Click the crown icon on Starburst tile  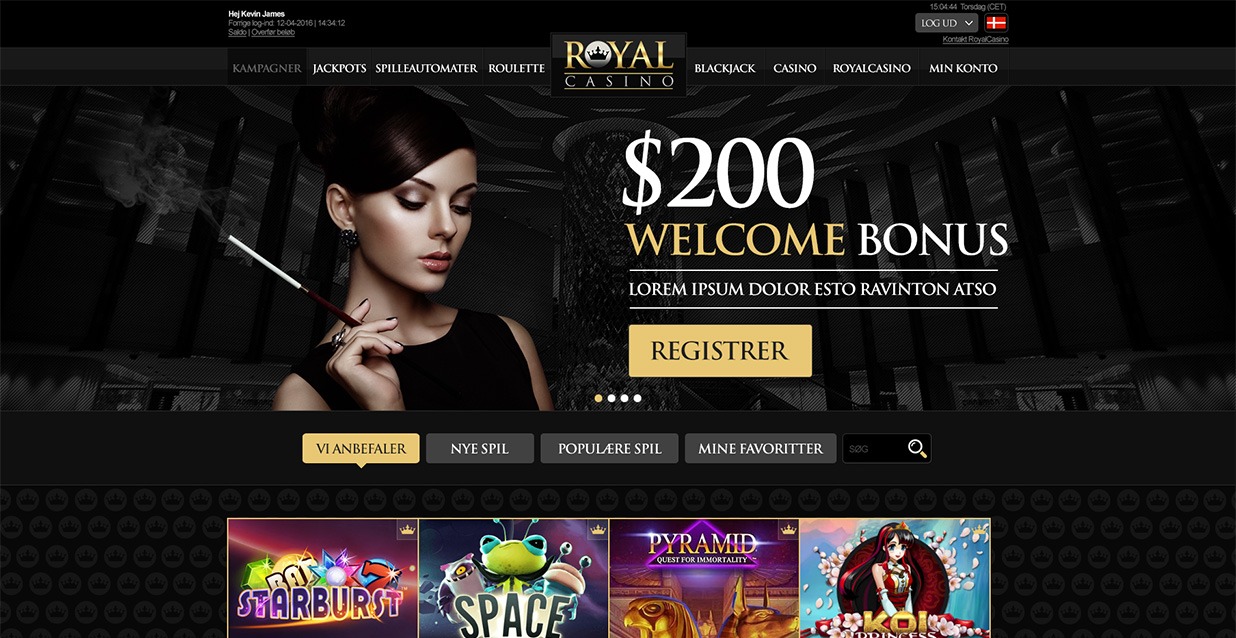tap(407, 529)
